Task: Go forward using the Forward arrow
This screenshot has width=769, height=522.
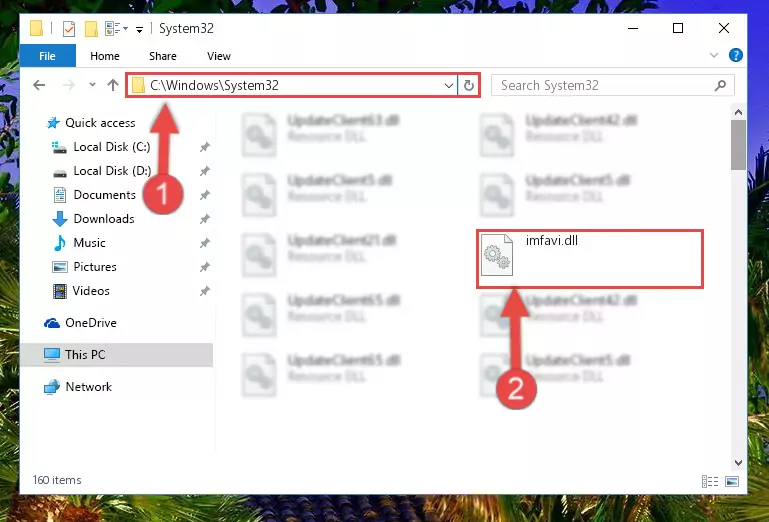Action: (x=68, y=85)
